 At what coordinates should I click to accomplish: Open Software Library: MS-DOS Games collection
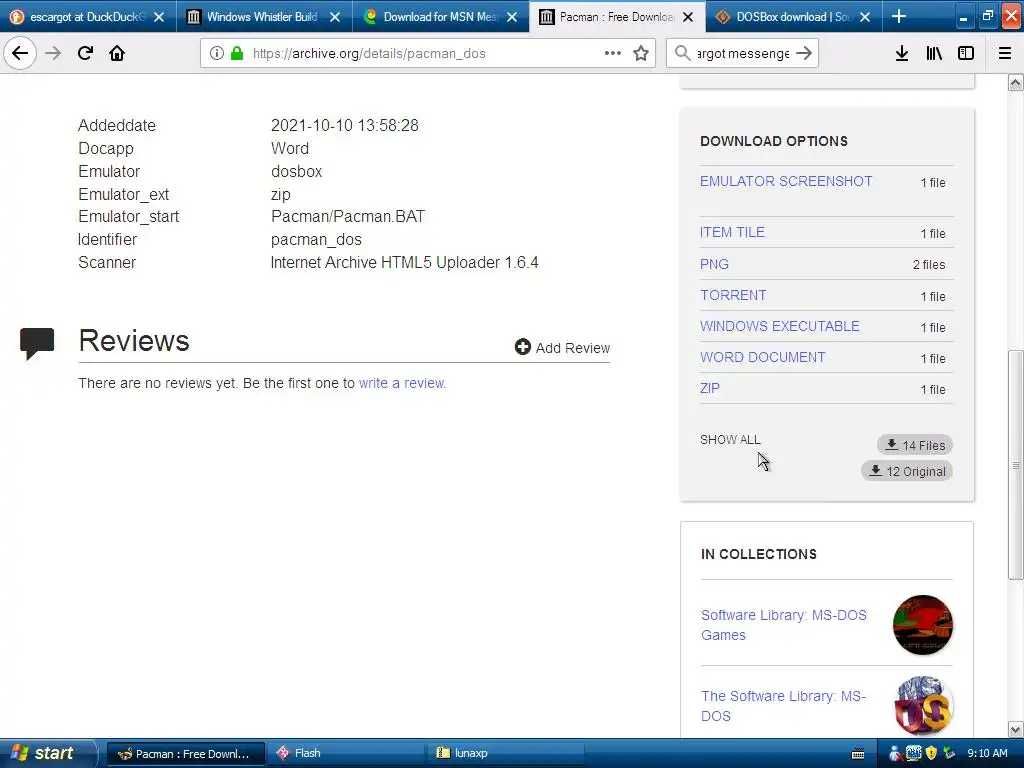pyautogui.click(x=784, y=625)
